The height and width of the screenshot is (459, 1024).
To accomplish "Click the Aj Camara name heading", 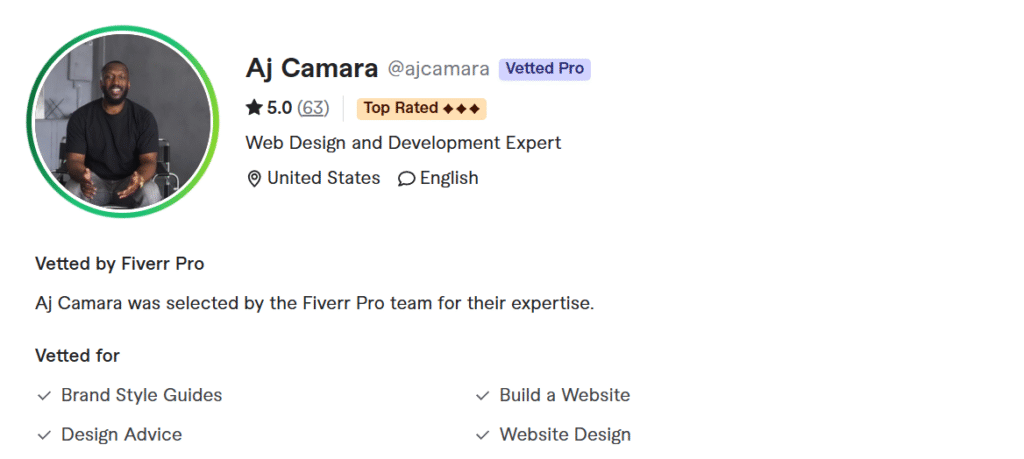I will (x=311, y=68).
